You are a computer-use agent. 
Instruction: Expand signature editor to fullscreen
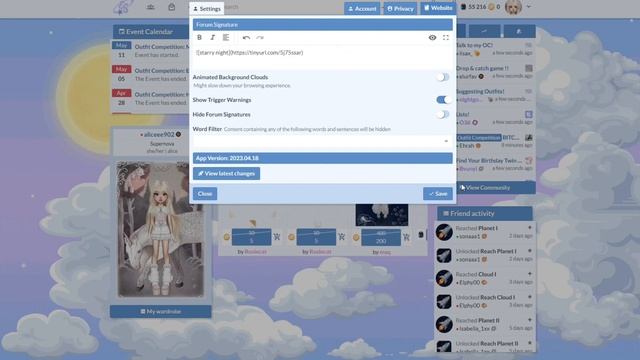(x=446, y=38)
